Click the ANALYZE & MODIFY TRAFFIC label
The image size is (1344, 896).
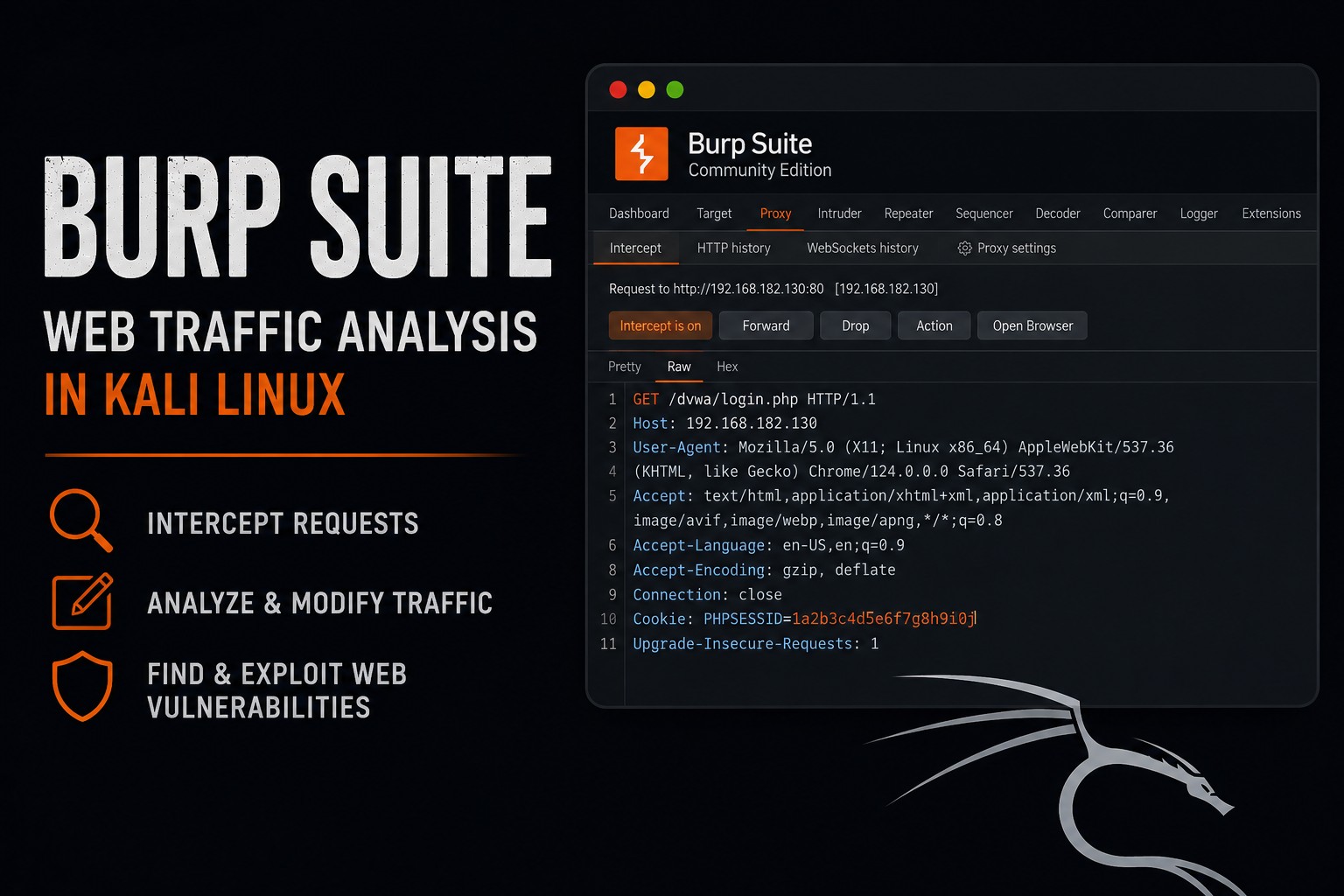tap(320, 603)
